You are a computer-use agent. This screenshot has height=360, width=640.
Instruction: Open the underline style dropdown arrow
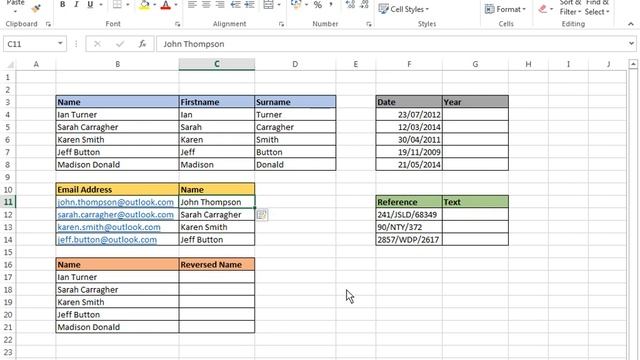pos(101,5)
